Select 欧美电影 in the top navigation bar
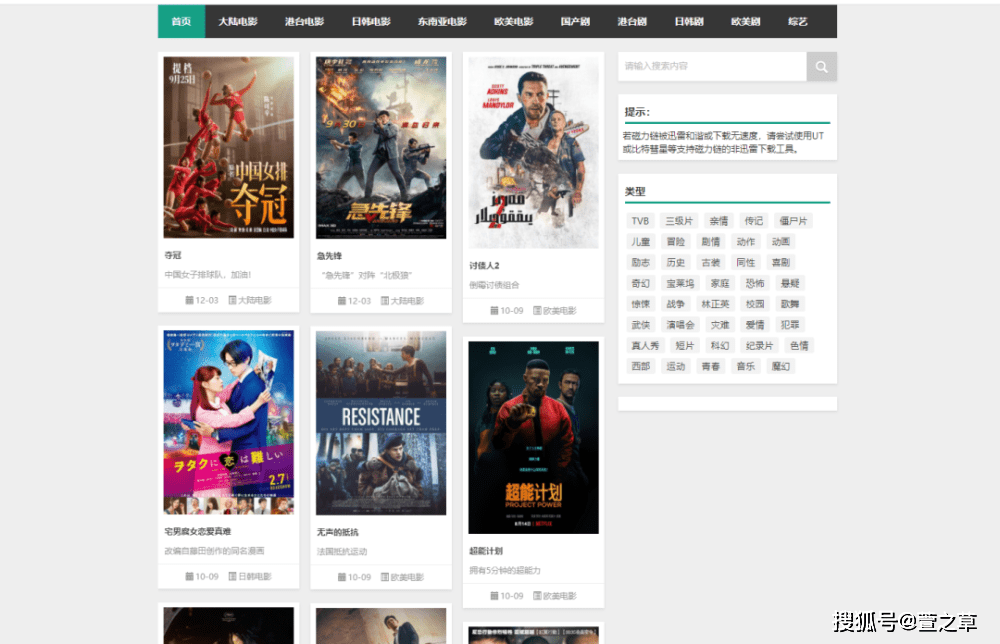The width and height of the screenshot is (1000, 644). 514,22
